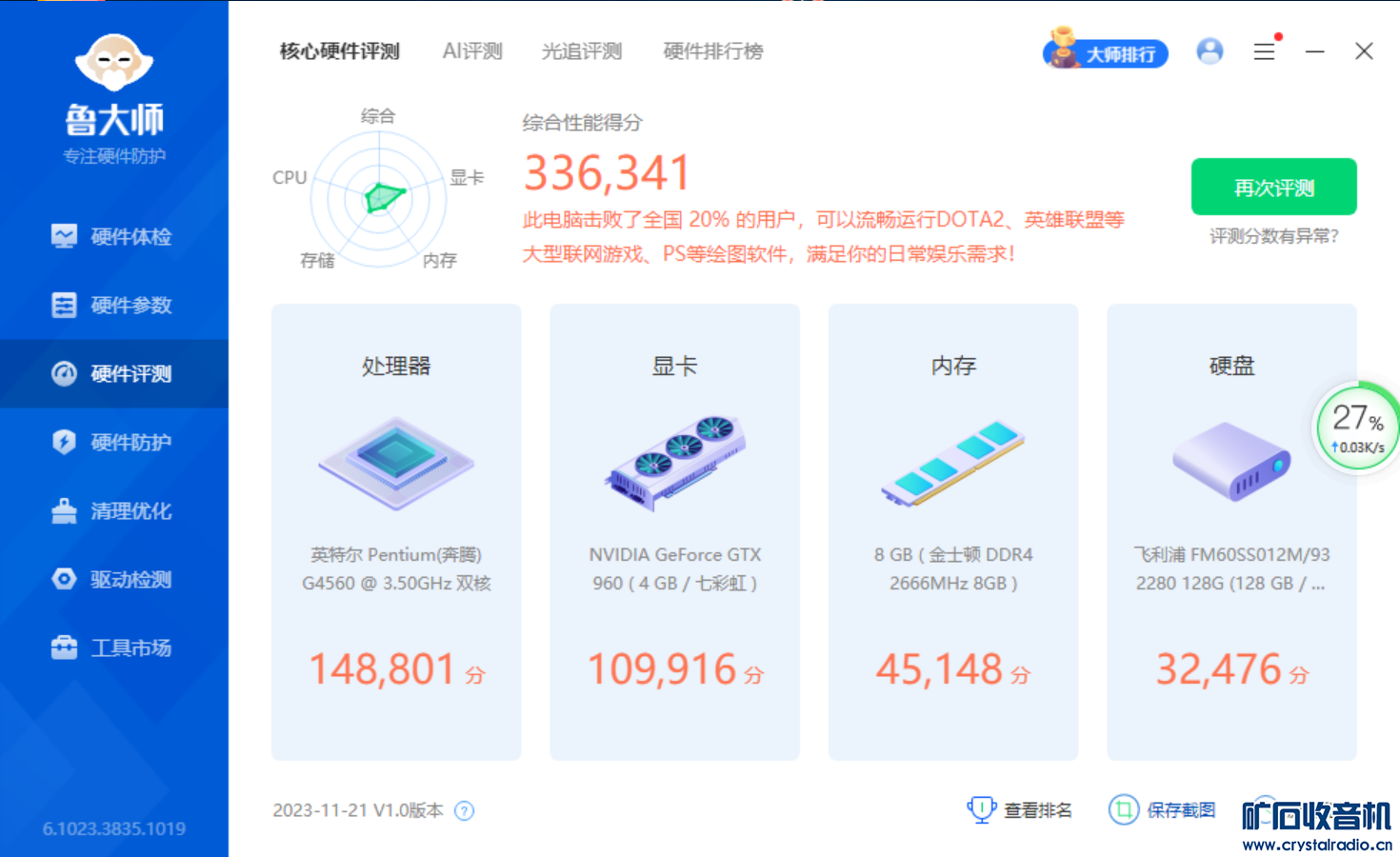The image size is (1400, 857).
Task: Click the 显卡 card title
Action: point(675,366)
